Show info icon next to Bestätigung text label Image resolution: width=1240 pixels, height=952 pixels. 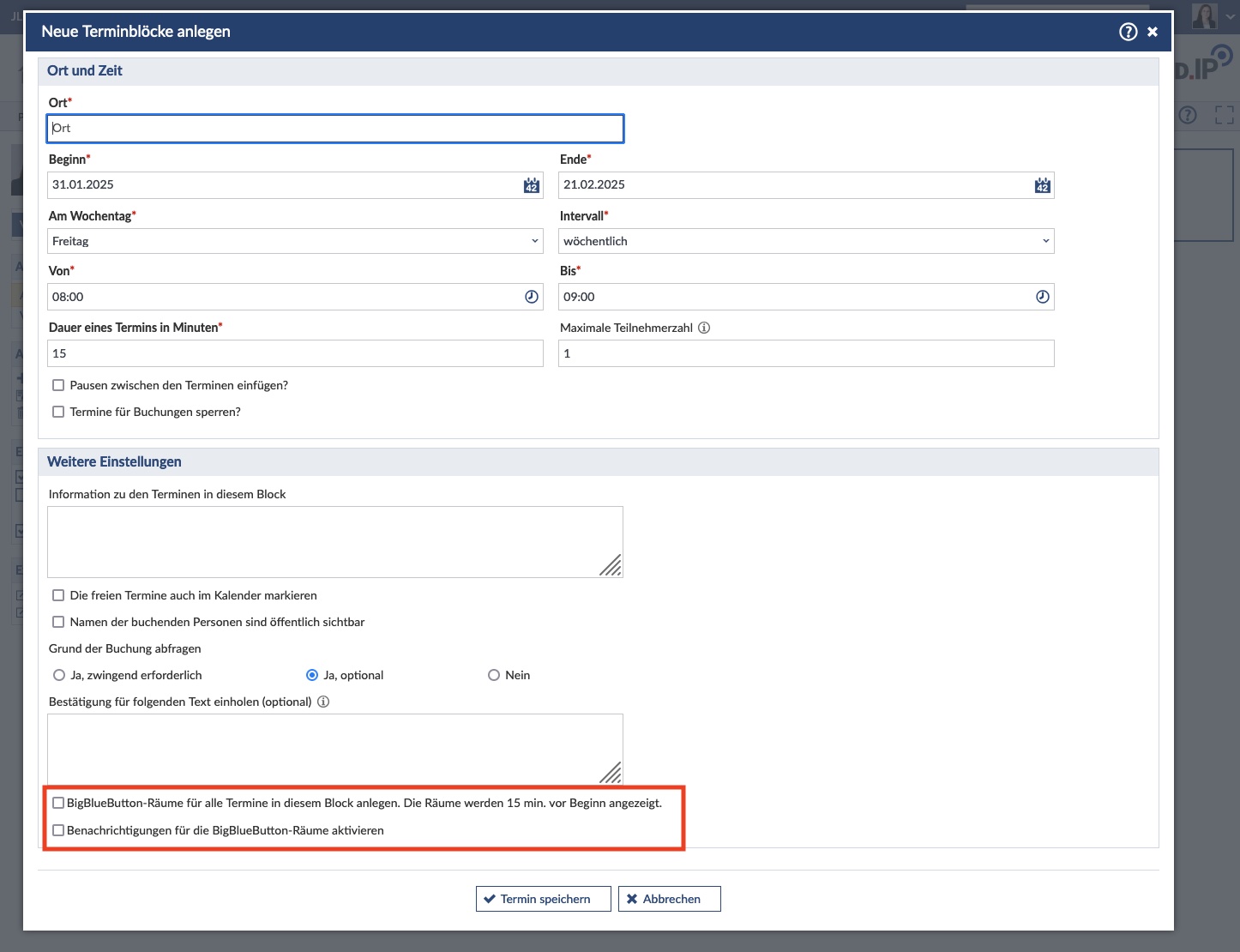click(323, 702)
